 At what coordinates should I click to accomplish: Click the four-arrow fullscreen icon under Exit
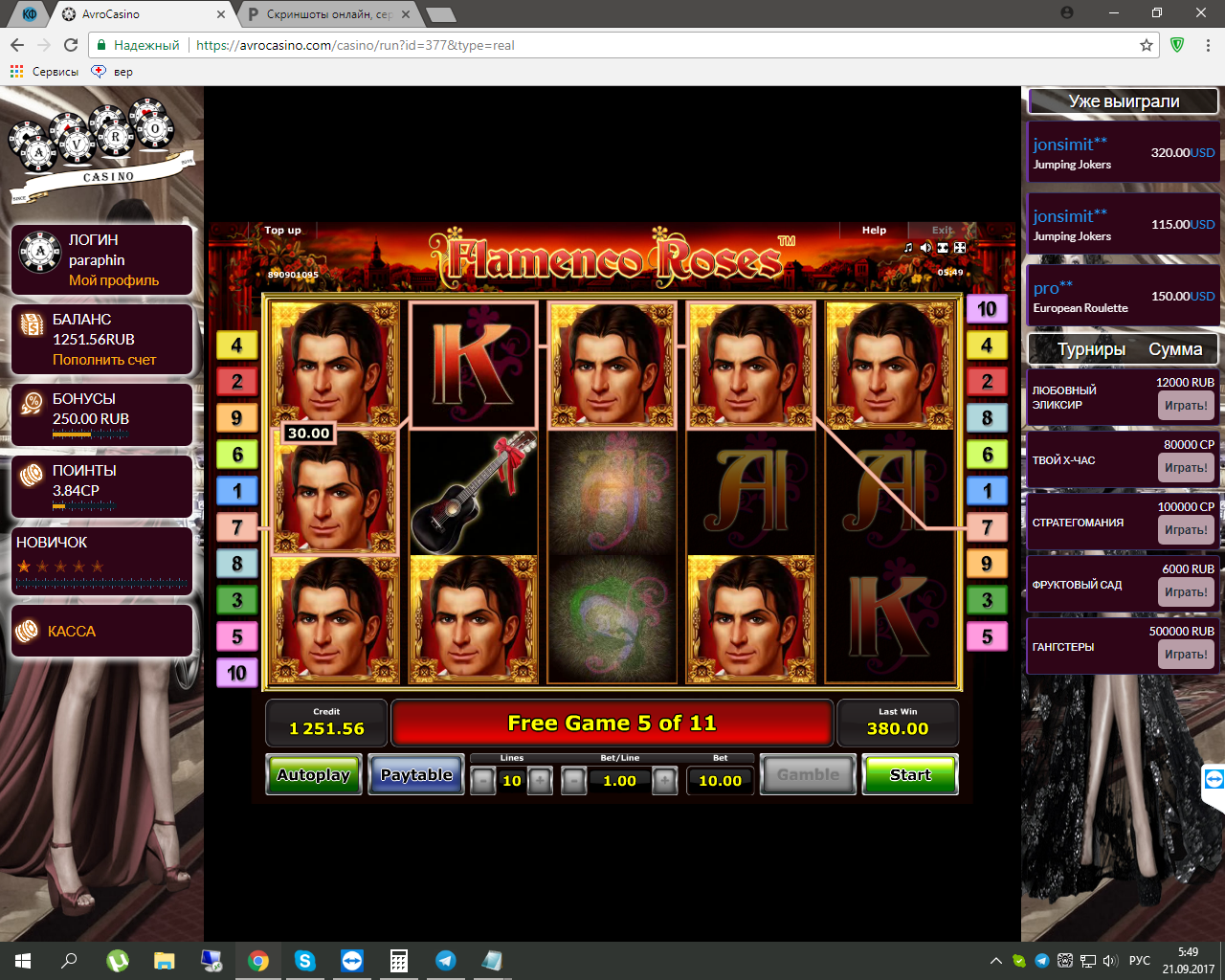[x=960, y=248]
